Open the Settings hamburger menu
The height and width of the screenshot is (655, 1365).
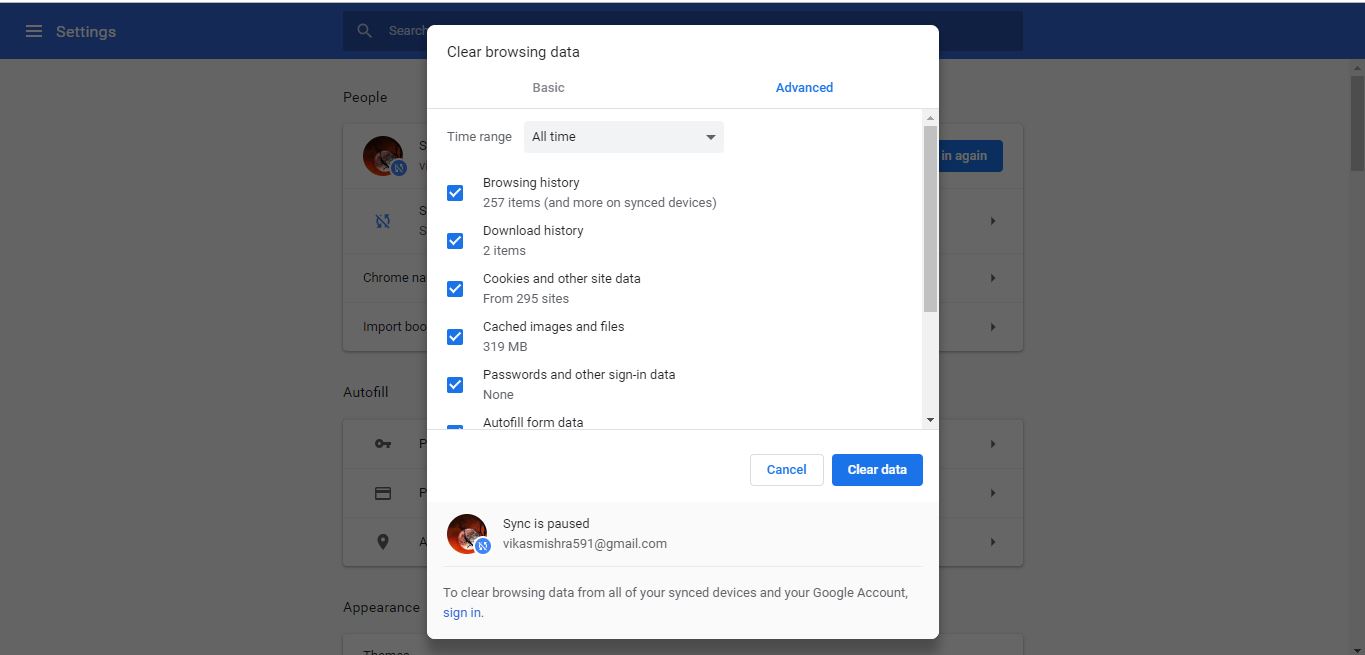pyautogui.click(x=34, y=31)
